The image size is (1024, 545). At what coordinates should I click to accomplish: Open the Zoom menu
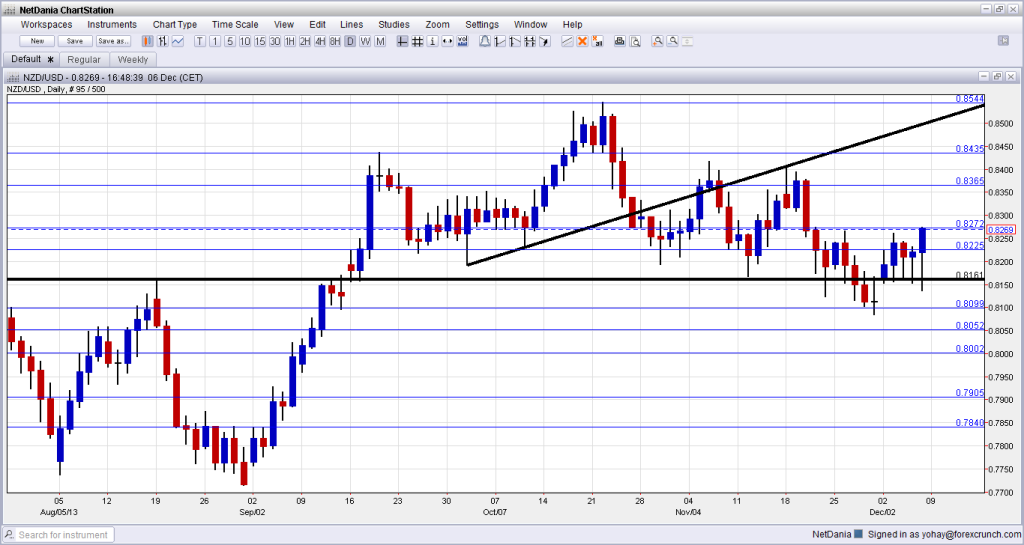point(438,25)
